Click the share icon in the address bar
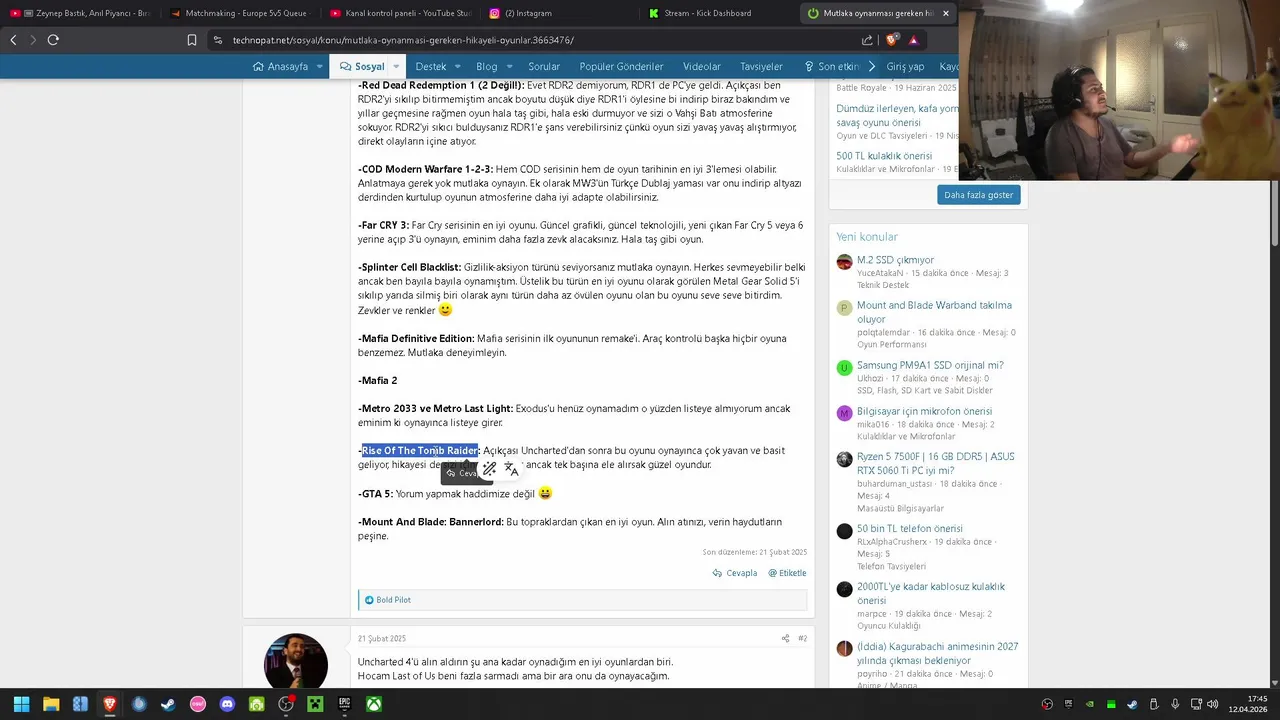This screenshot has height=720, width=1280. click(x=867, y=40)
